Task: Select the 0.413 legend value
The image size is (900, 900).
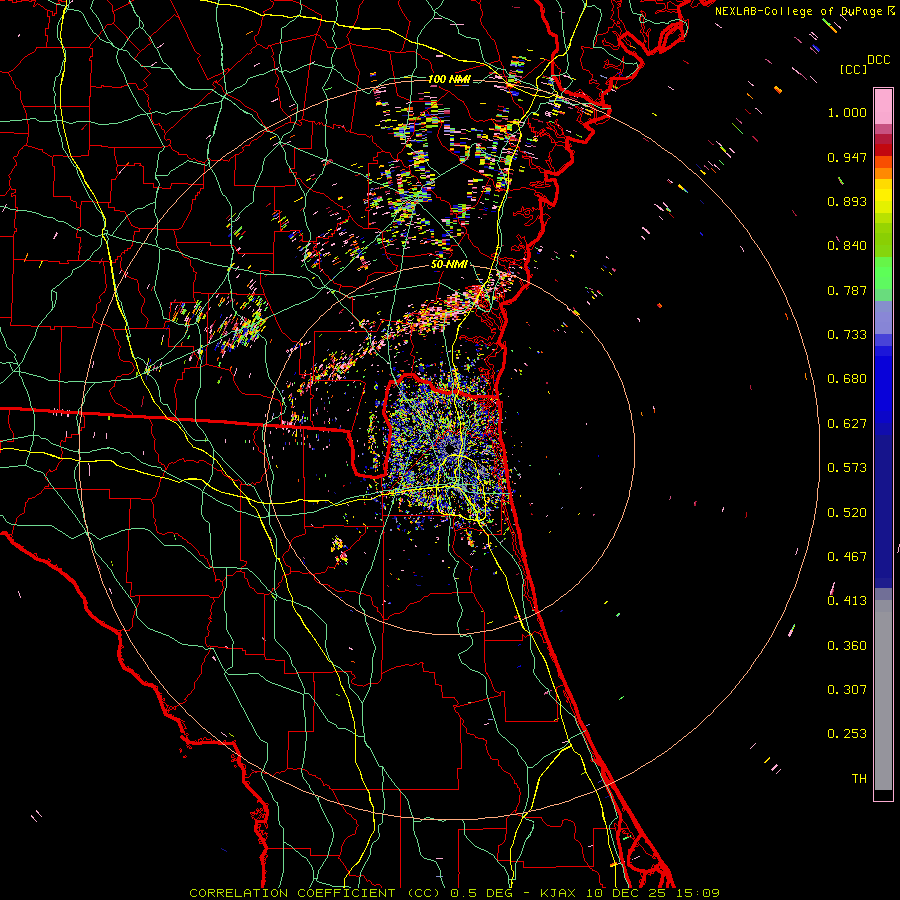Action: tap(847, 601)
